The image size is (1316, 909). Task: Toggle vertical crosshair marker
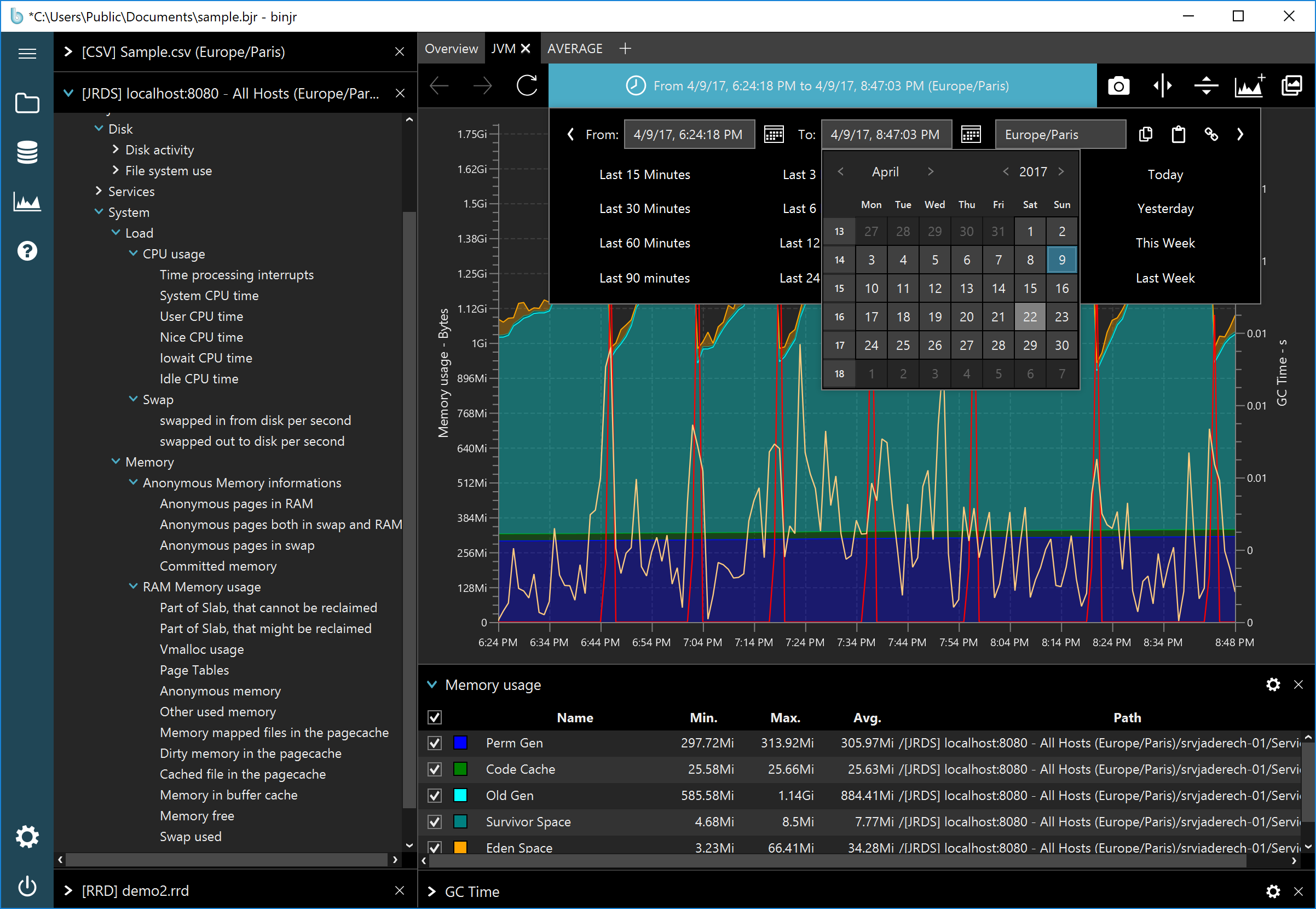tap(1162, 86)
